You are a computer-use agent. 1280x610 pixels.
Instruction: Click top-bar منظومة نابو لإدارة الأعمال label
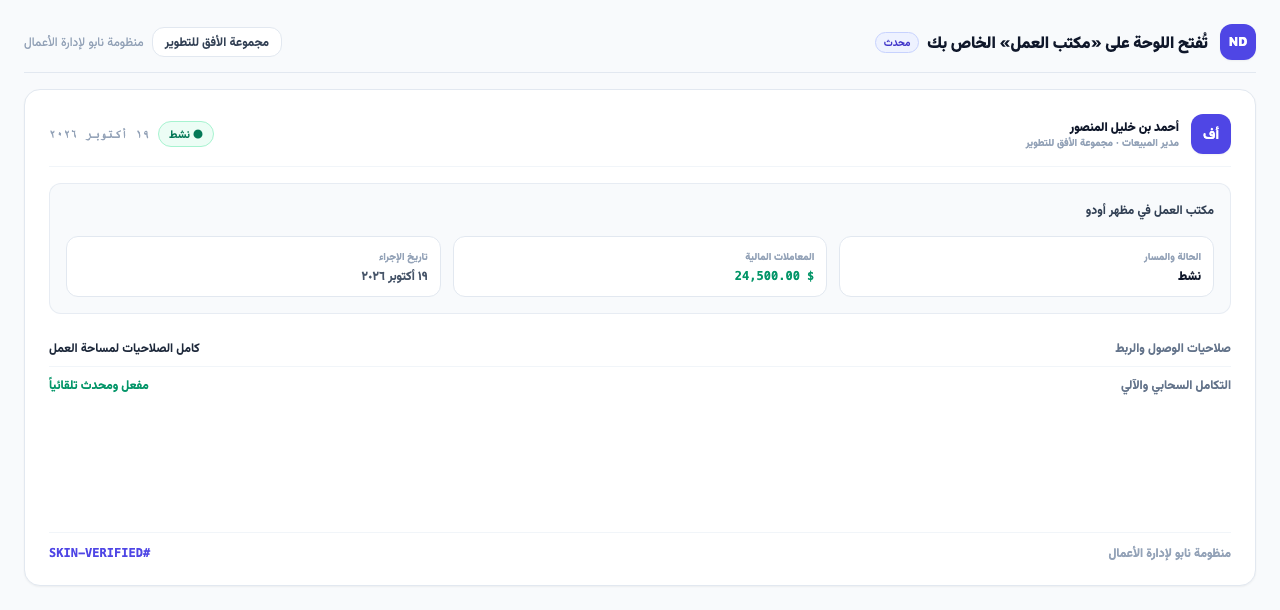84,42
